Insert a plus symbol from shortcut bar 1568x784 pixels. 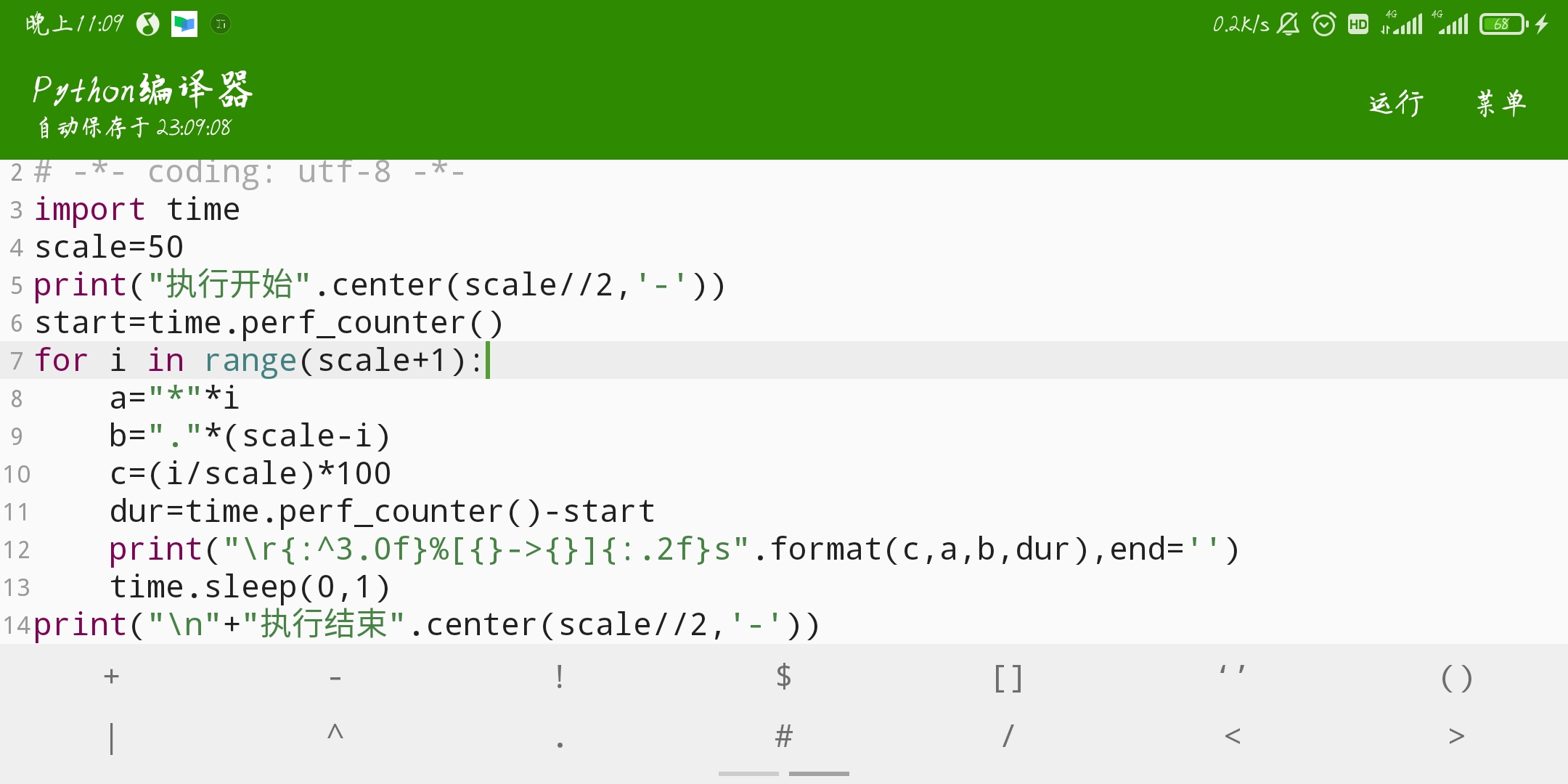111,677
